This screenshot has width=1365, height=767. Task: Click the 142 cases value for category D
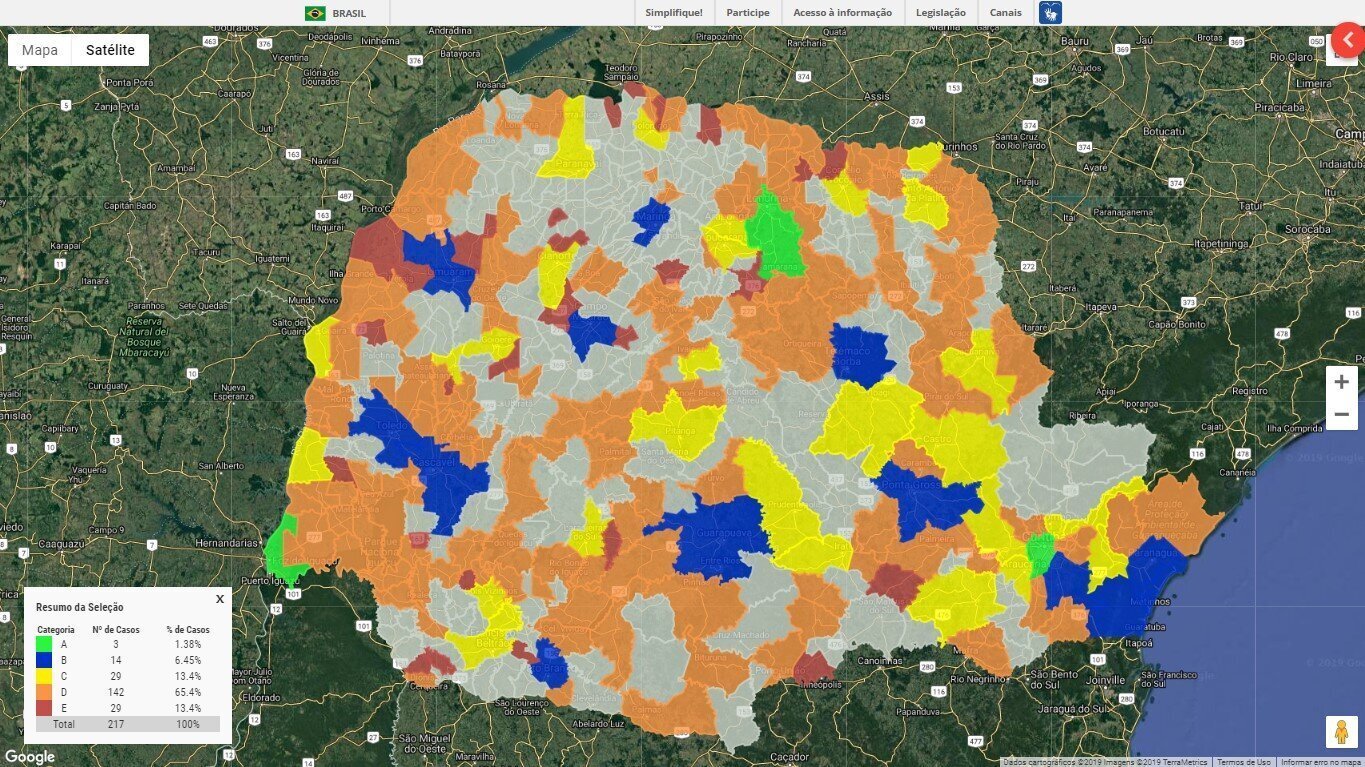pos(116,692)
